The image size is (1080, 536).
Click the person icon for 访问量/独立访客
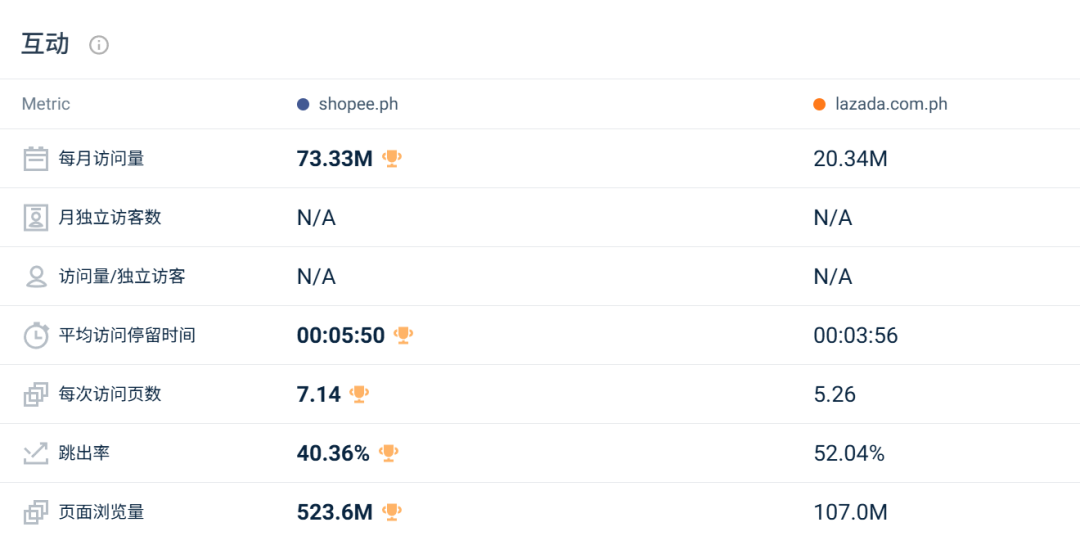(x=36, y=277)
